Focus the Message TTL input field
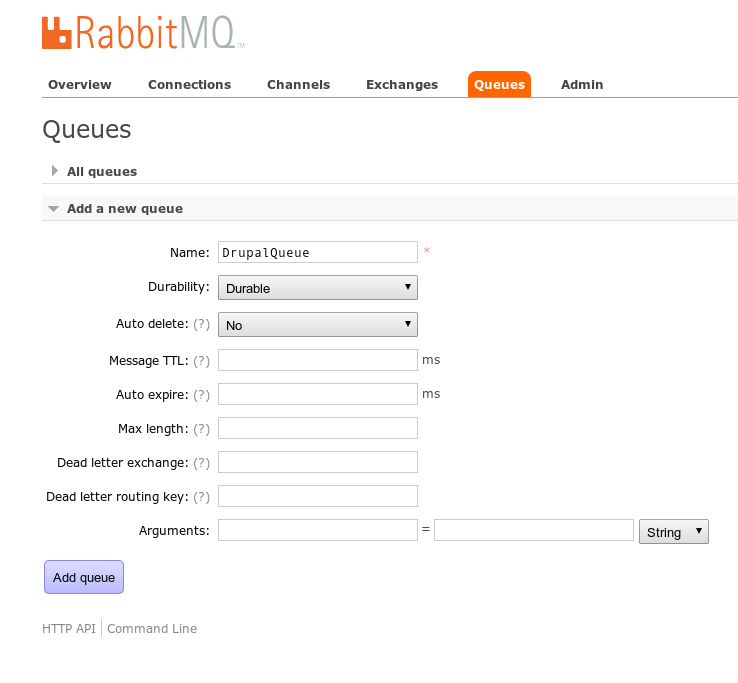Viewport: 738px width, 683px height. tap(318, 360)
